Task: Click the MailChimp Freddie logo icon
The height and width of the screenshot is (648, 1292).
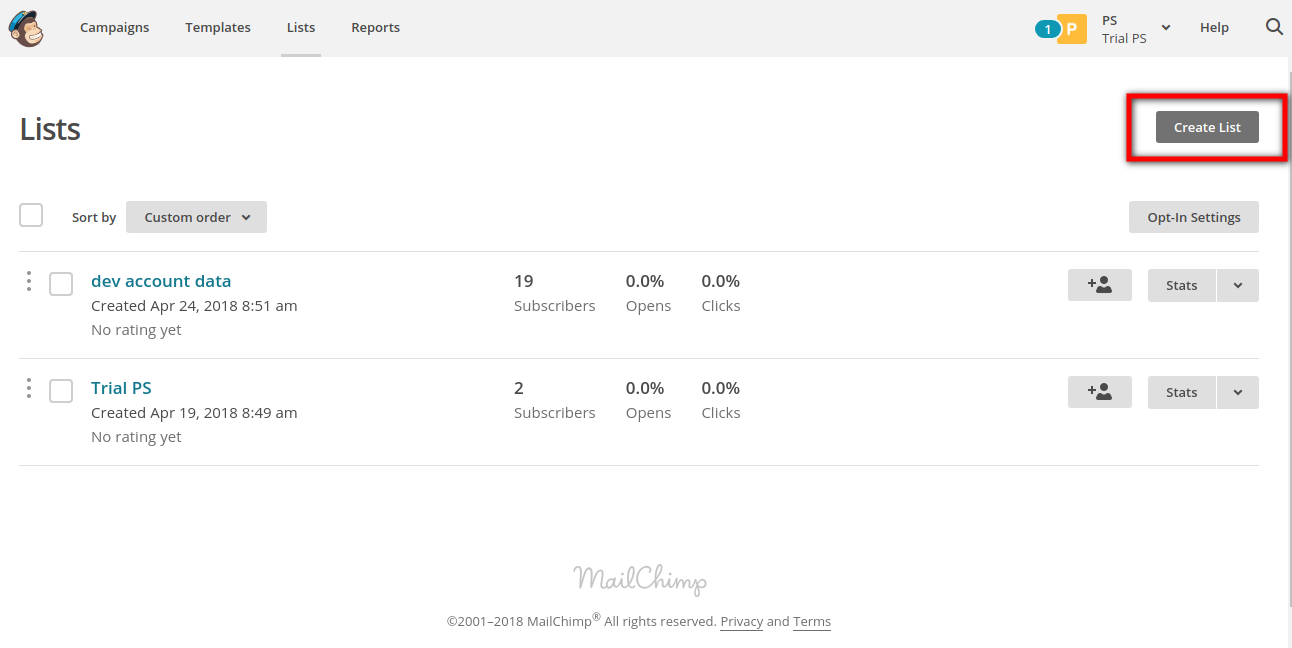Action: point(26,28)
